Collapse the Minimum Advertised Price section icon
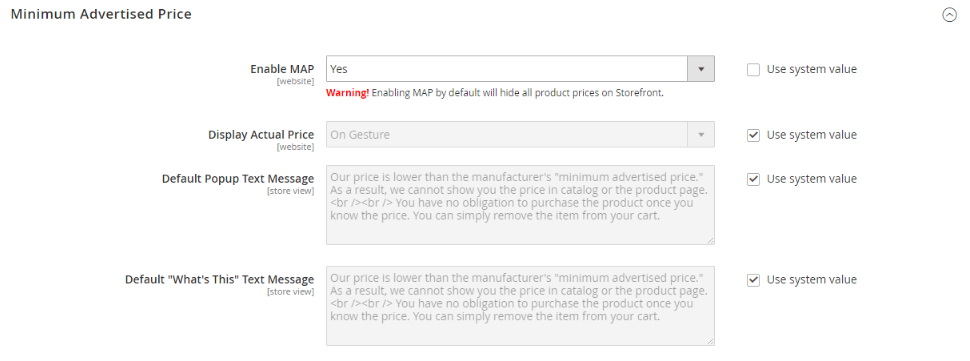The image size is (970, 361). pyautogui.click(x=949, y=15)
